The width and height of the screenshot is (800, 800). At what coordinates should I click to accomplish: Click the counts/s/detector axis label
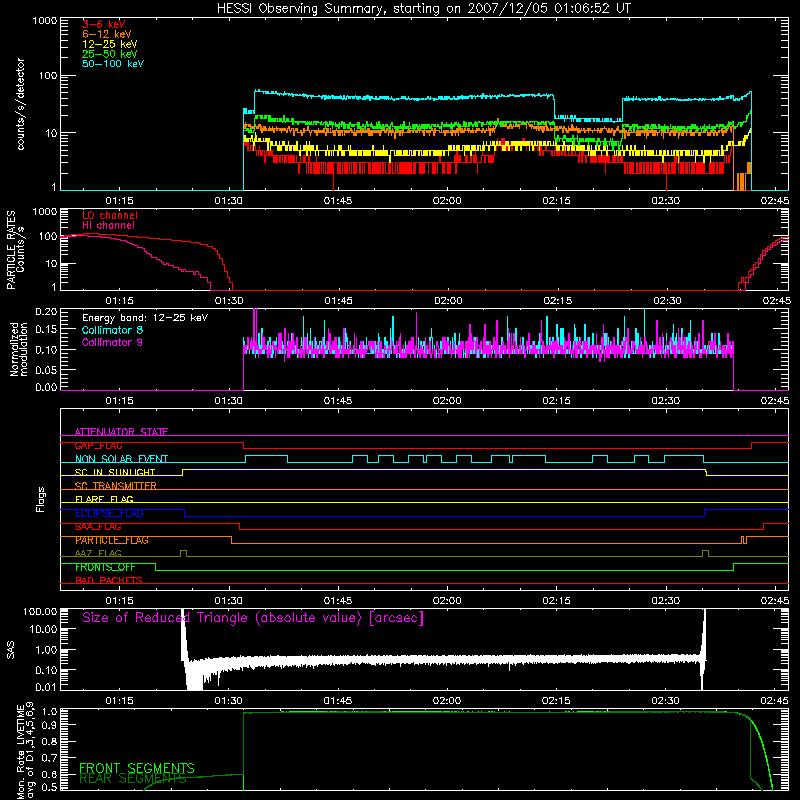coord(20,104)
